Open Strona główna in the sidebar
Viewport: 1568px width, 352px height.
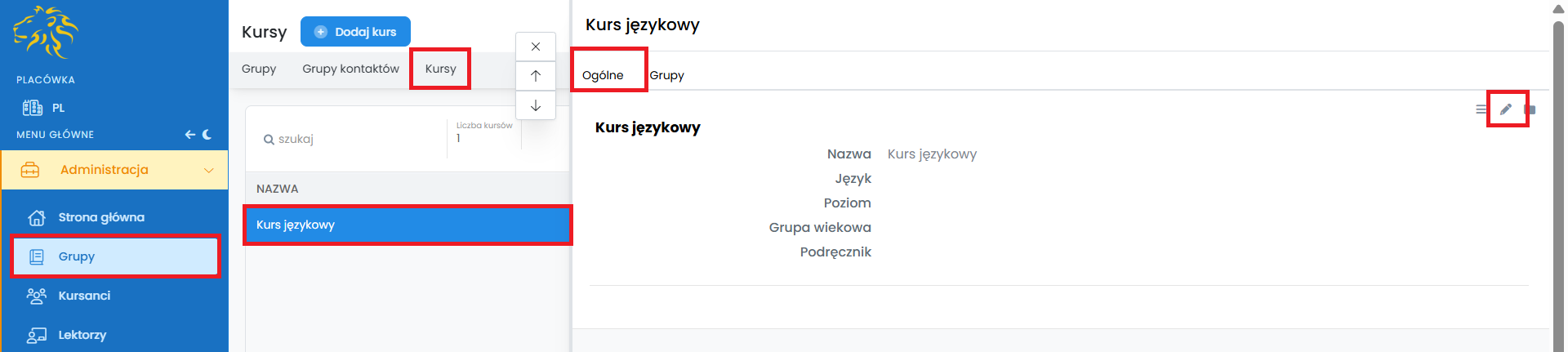click(x=101, y=217)
